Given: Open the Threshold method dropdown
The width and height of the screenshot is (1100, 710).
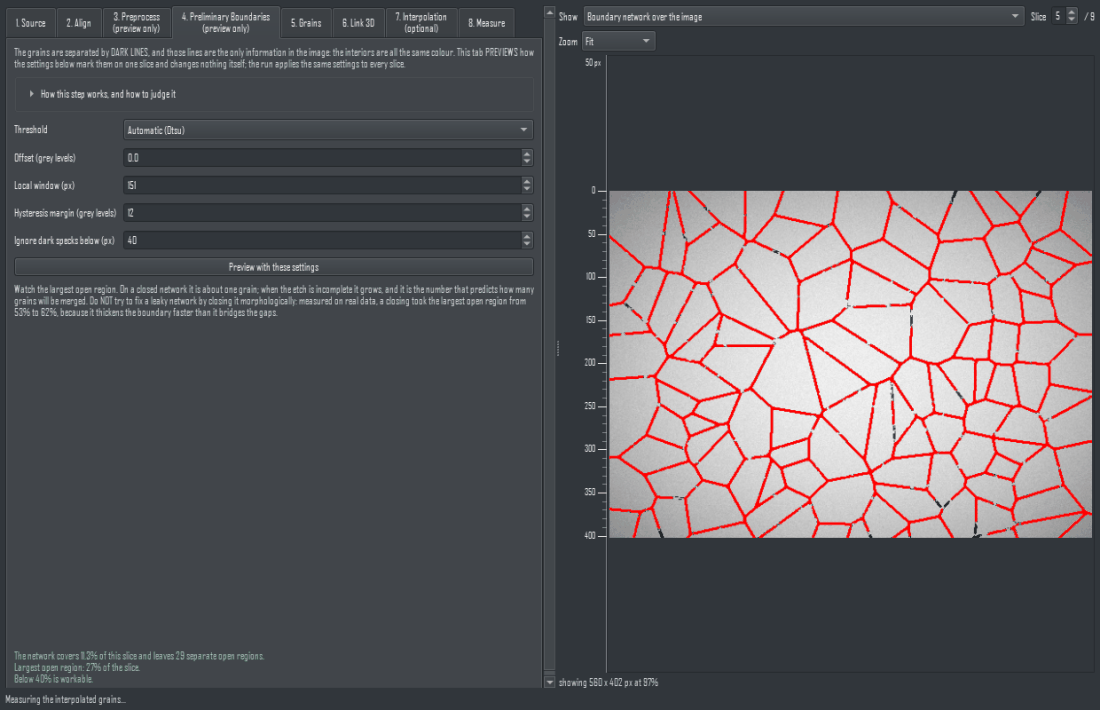Looking at the screenshot, I should tap(328, 130).
